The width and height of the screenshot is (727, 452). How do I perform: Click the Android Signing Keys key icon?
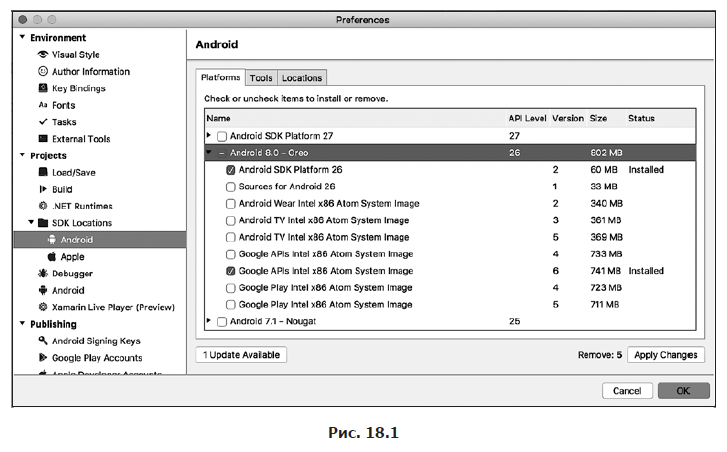[43, 341]
